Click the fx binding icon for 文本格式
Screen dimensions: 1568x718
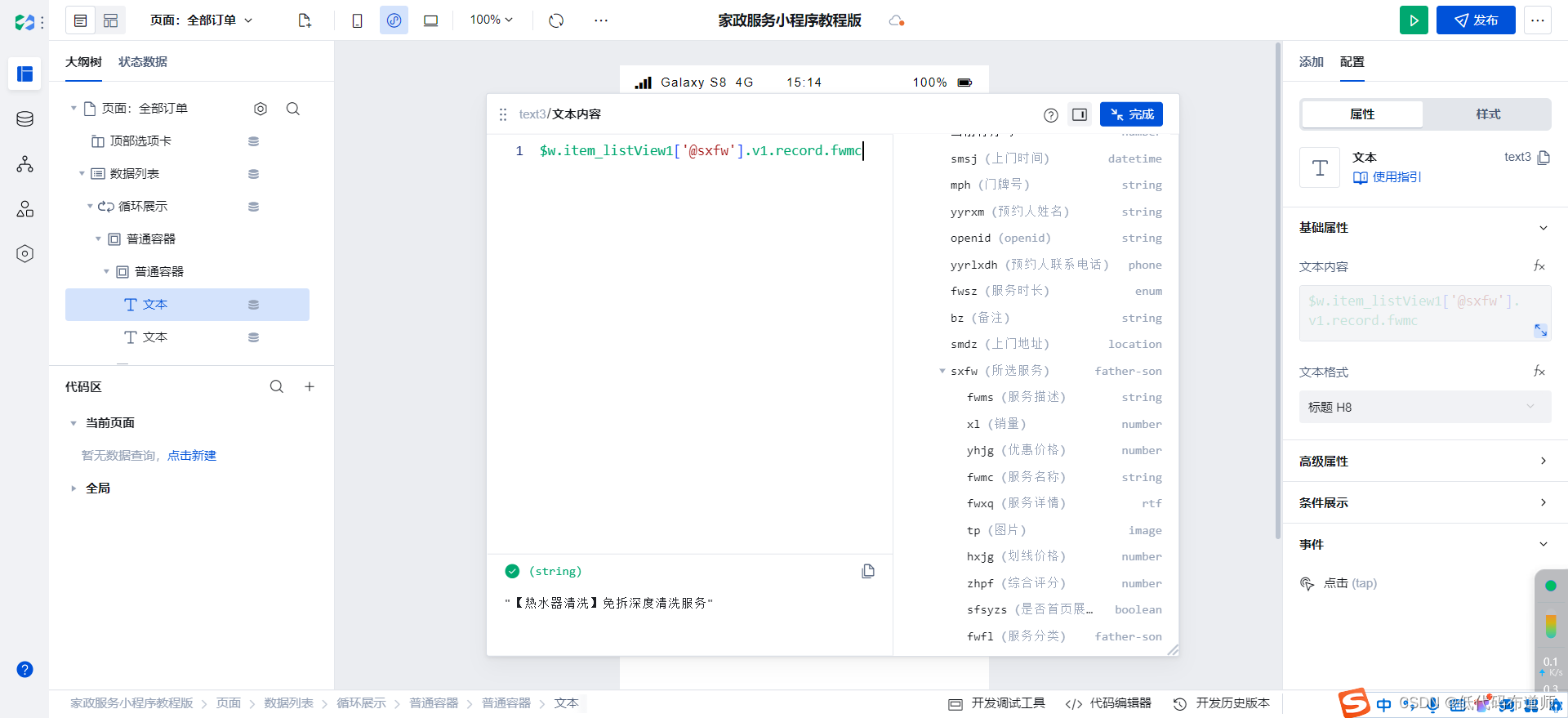[1539, 372]
